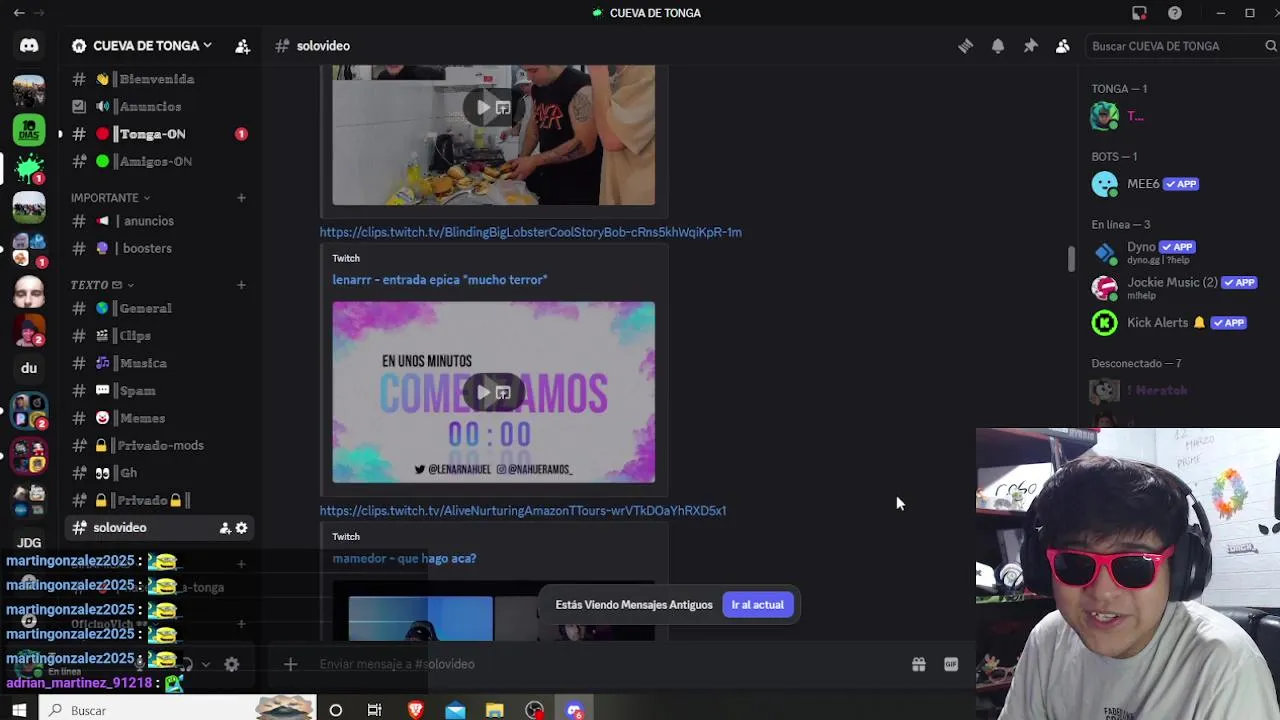Open notification settings bell icon
This screenshot has width=1280, height=720.
(x=998, y=46)
